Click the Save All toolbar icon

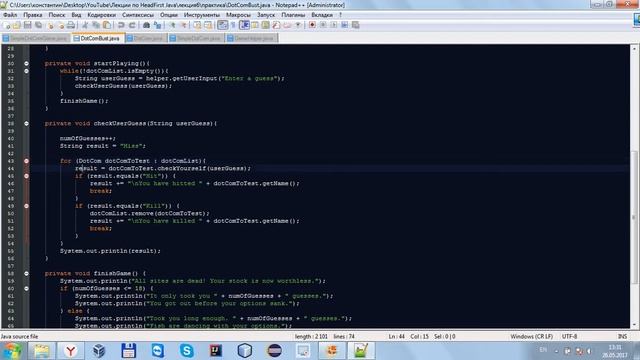(38, 25)
